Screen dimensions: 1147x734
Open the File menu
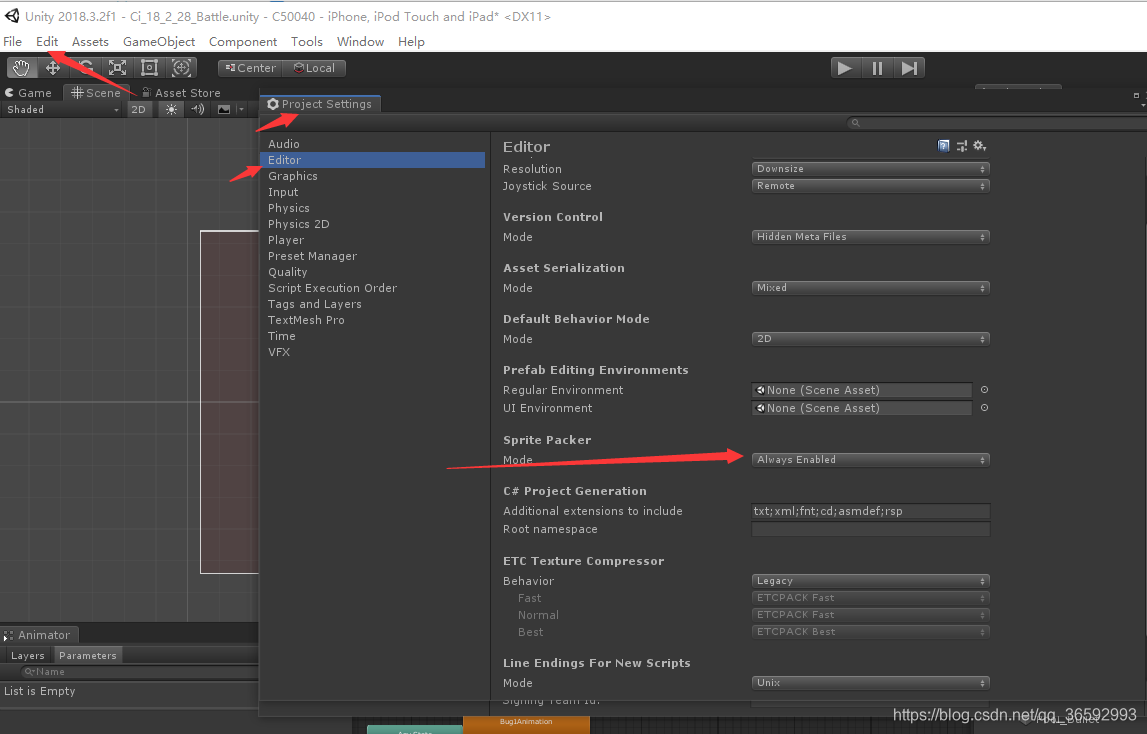point(12,42)
